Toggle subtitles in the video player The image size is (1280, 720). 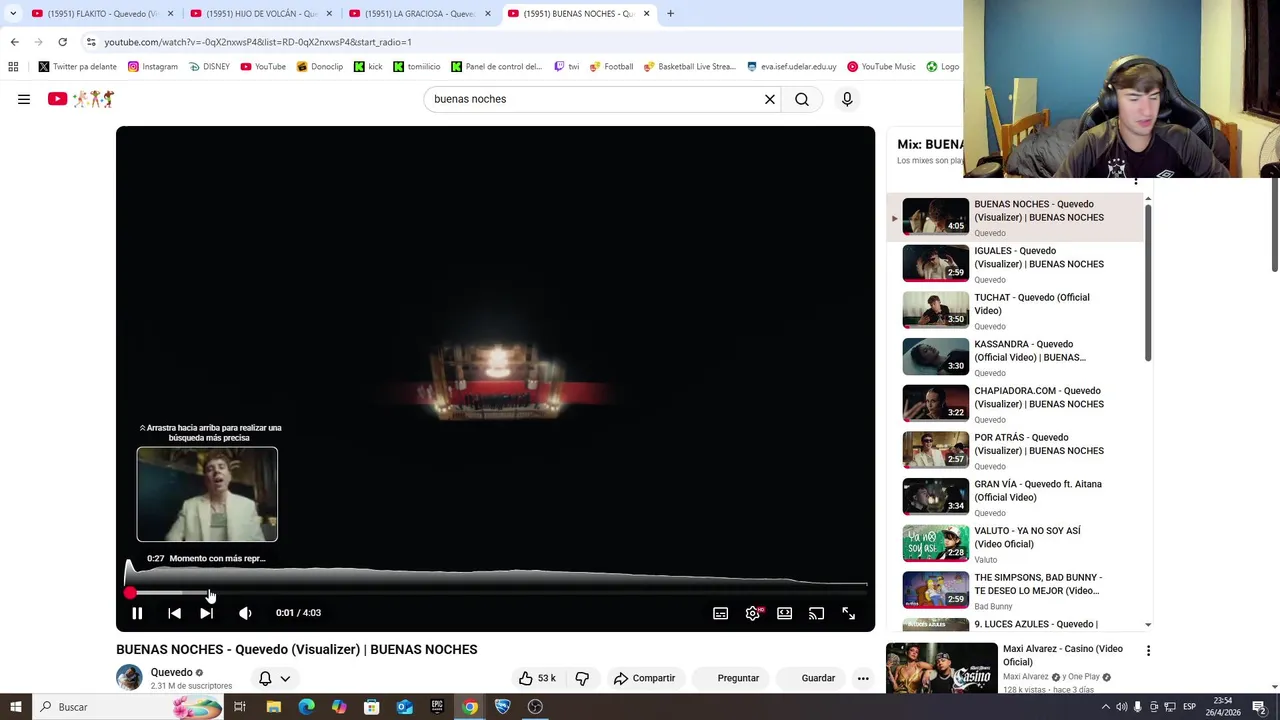point(720,613)
